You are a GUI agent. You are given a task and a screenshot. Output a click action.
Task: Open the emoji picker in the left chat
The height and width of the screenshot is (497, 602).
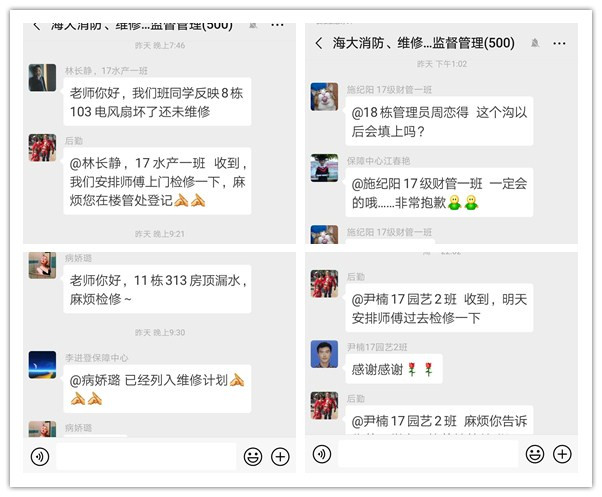point(253,457)
